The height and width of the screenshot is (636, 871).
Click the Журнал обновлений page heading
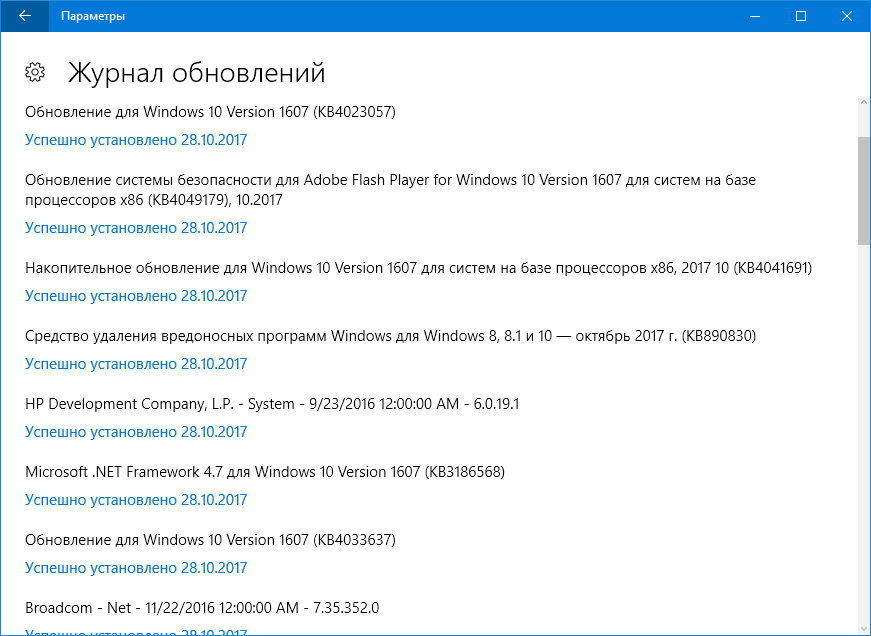(x=196, y=73)
